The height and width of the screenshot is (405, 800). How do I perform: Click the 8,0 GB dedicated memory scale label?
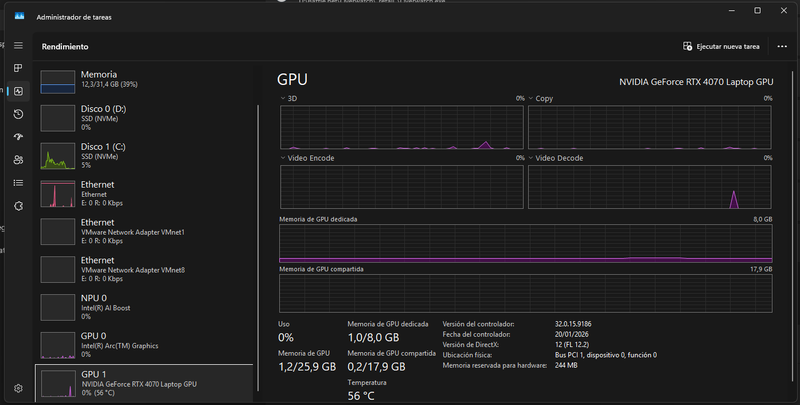[763, 219]
